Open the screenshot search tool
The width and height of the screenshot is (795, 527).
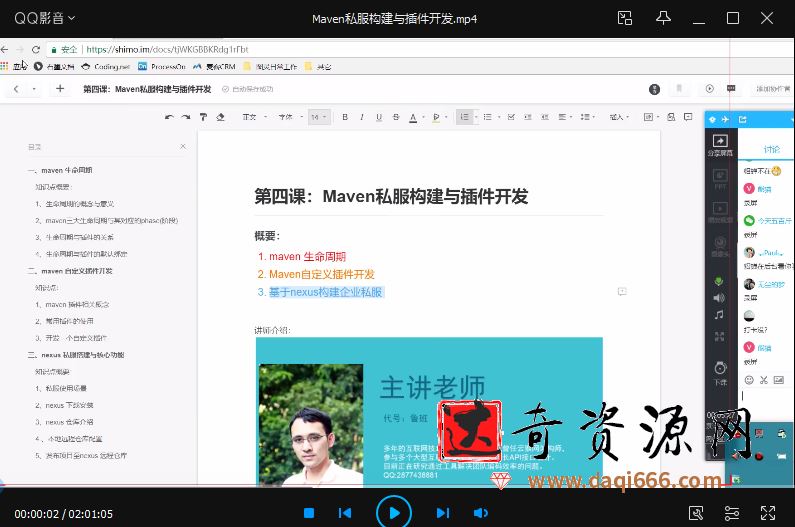[696, 513]
